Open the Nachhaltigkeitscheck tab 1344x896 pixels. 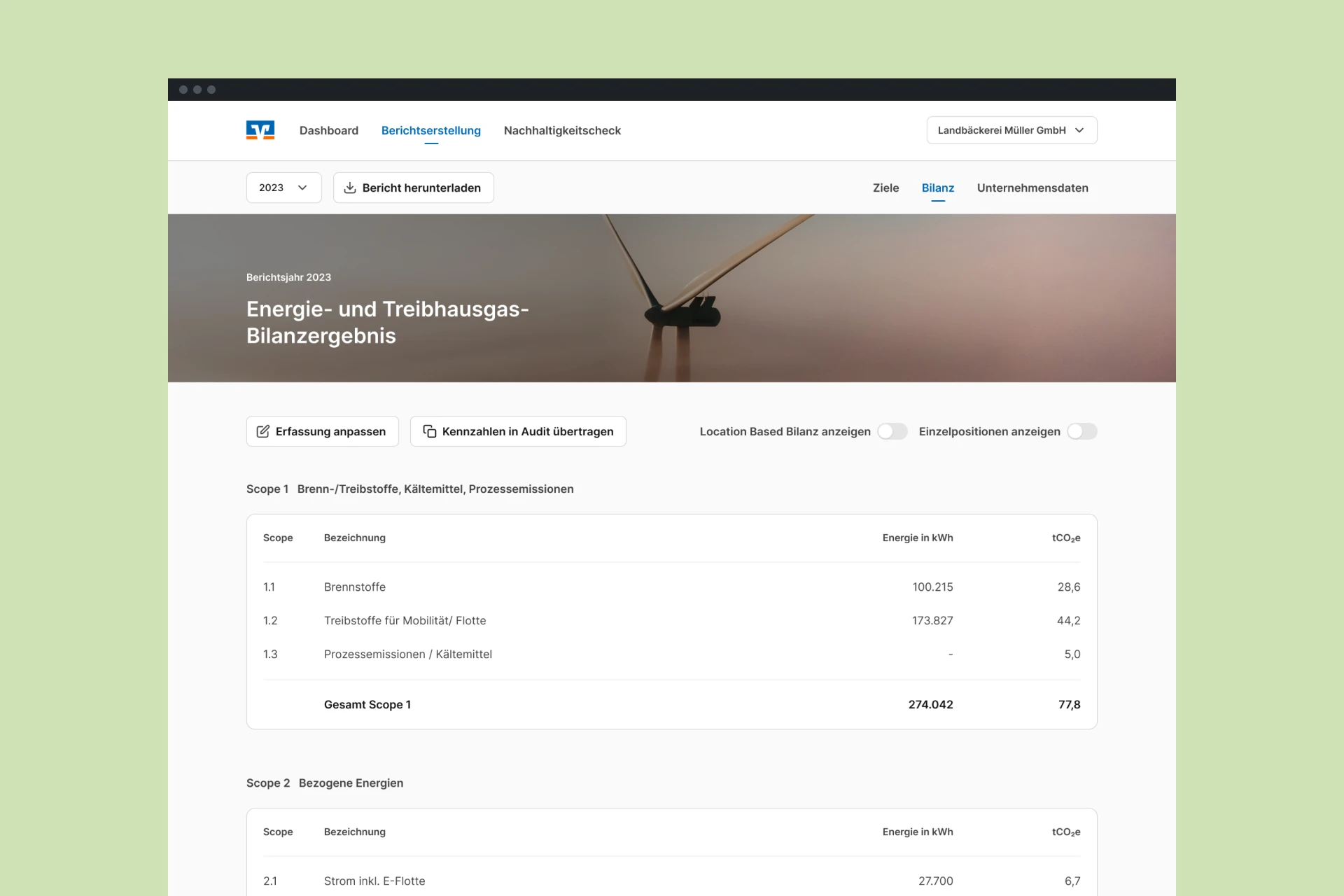(x=562, y=130)
